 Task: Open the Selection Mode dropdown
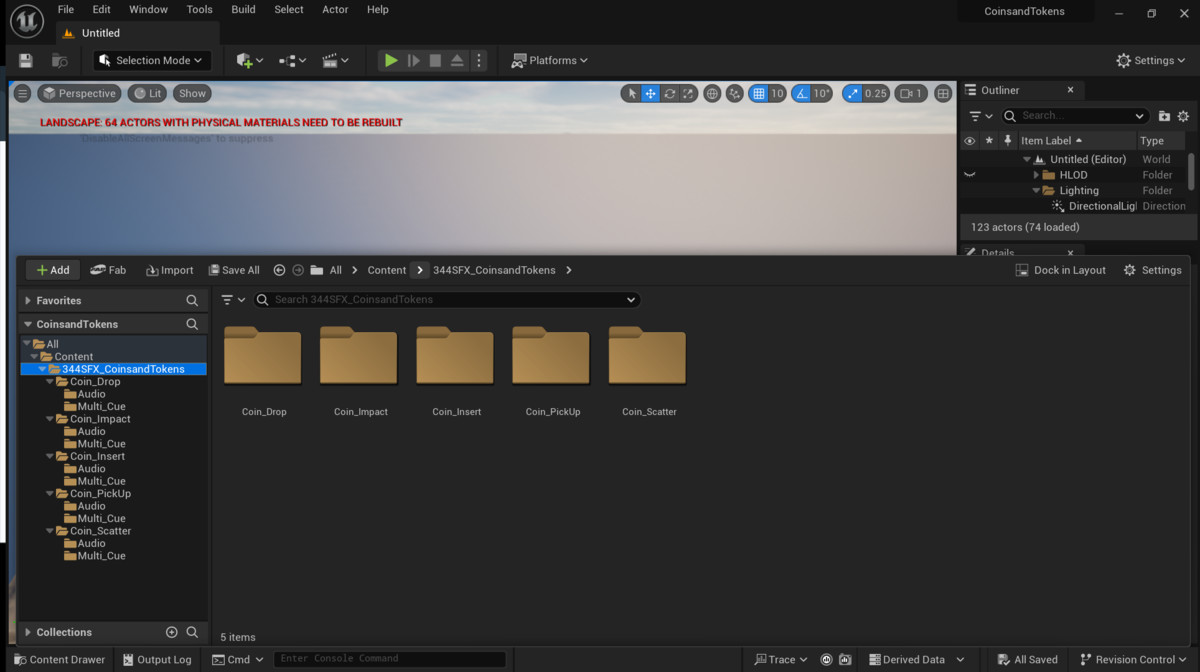(x=152, y=61)
